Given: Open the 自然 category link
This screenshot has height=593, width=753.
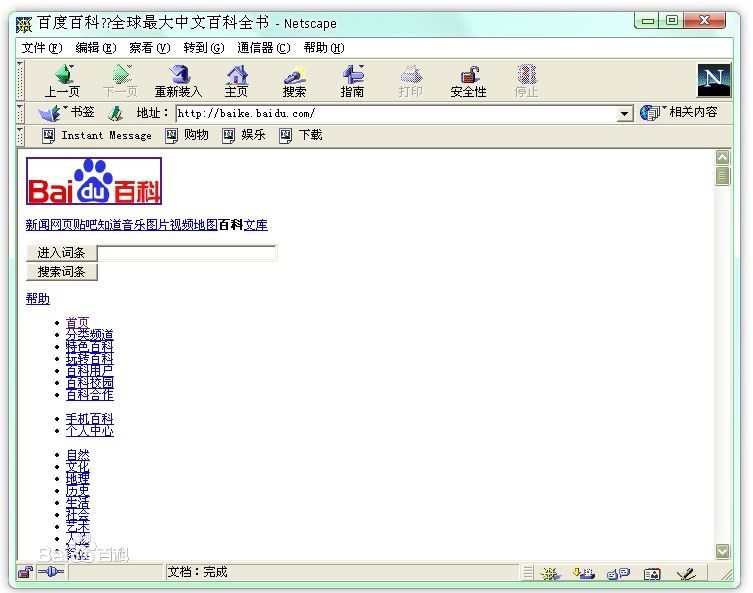Looking at the screenshot, I should pyautogui.click(x=78, y=455).
